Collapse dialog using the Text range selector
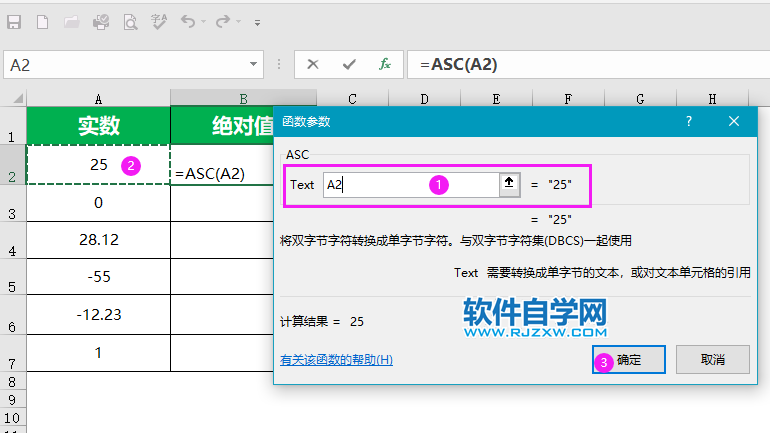 [x=510, y=184]
